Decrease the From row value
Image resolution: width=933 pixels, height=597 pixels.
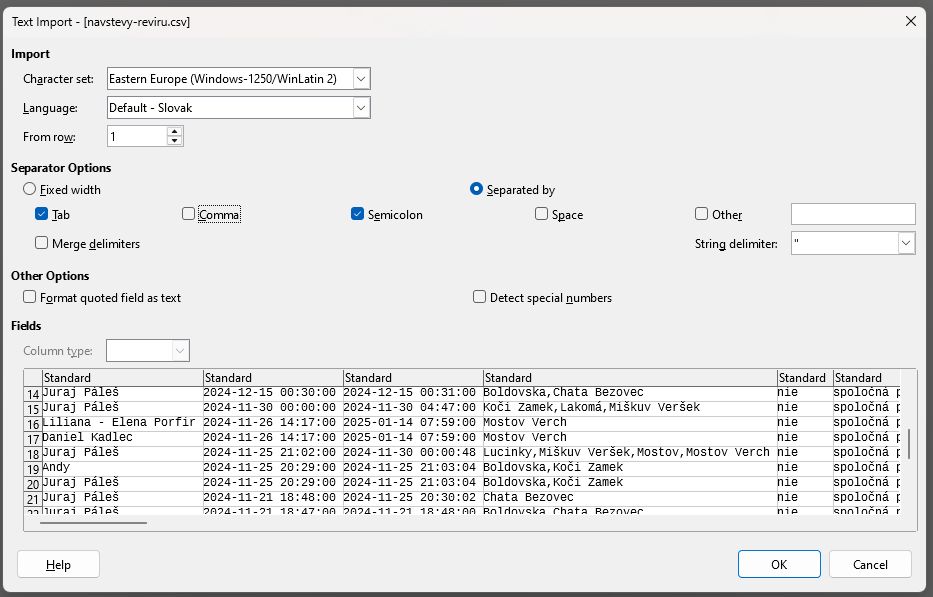175,141
